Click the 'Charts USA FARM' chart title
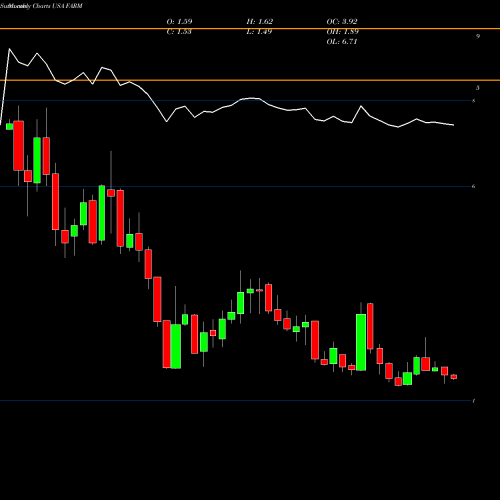 (57, 6)
